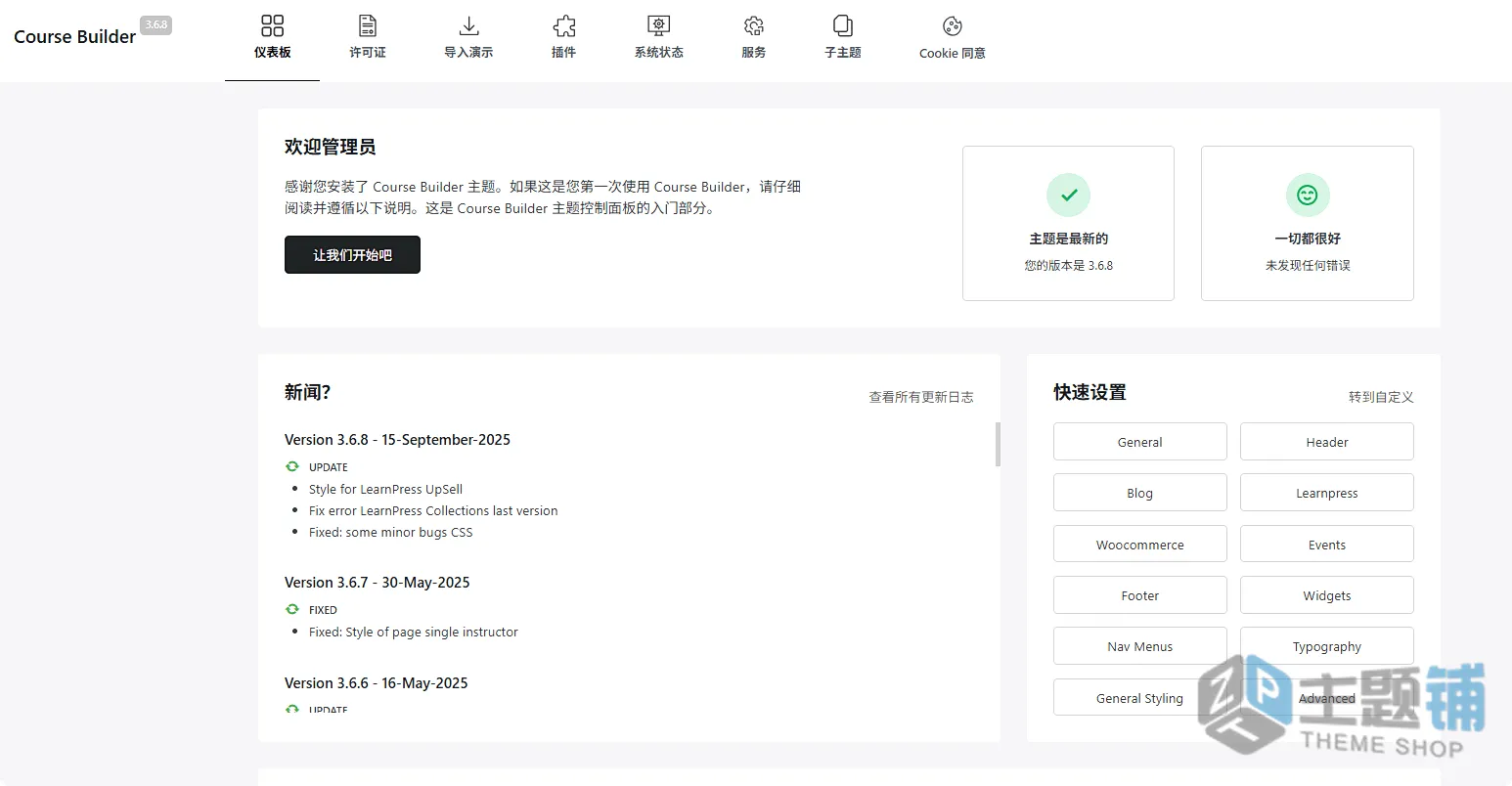Click heading Version 3.6.7 - 30-May-2025
The image size is (1512, 786).
point(377,583)
